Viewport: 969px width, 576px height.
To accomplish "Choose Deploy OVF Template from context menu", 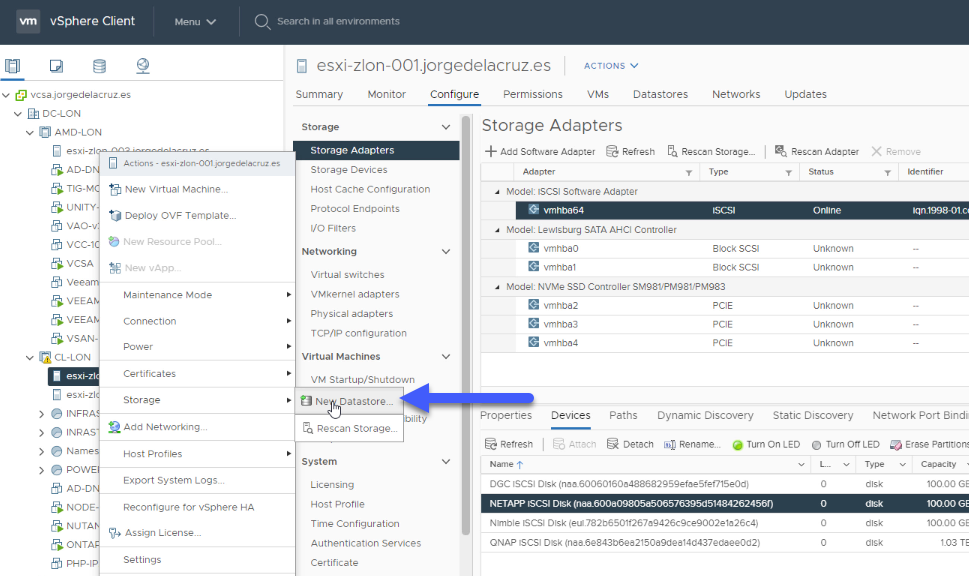I will (180, 215).
